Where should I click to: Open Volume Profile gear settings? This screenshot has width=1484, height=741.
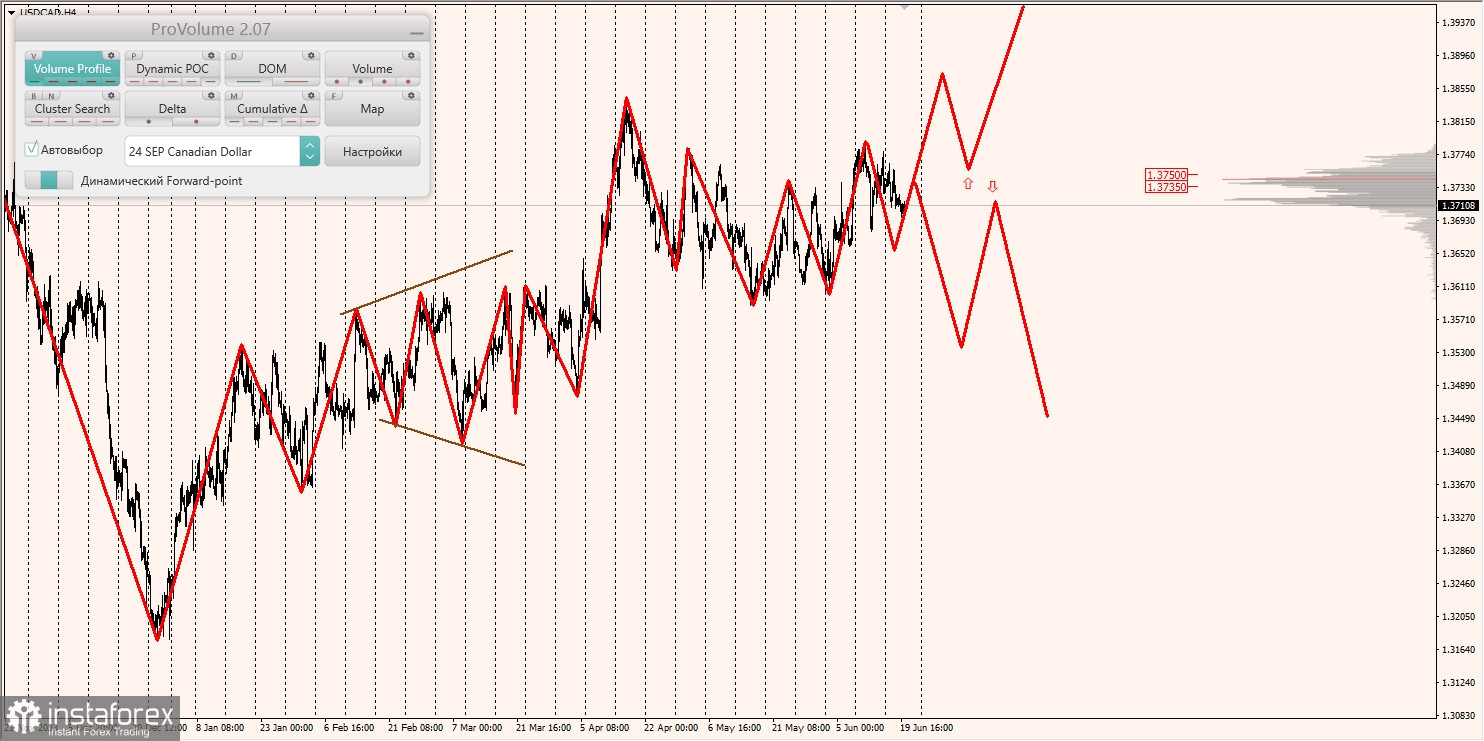point(111,55)
